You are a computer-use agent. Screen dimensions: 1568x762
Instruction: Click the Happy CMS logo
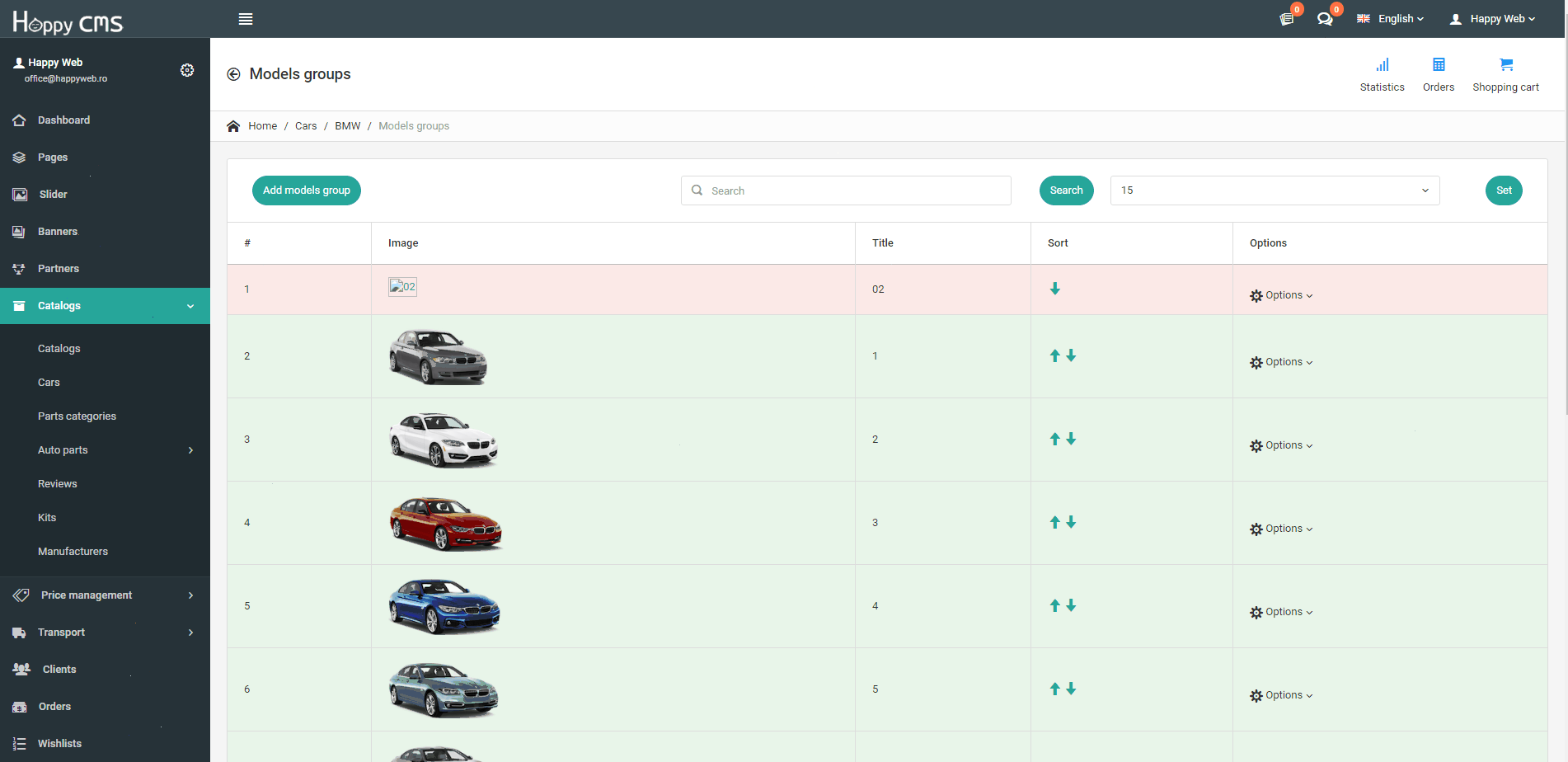pos(68,21)
